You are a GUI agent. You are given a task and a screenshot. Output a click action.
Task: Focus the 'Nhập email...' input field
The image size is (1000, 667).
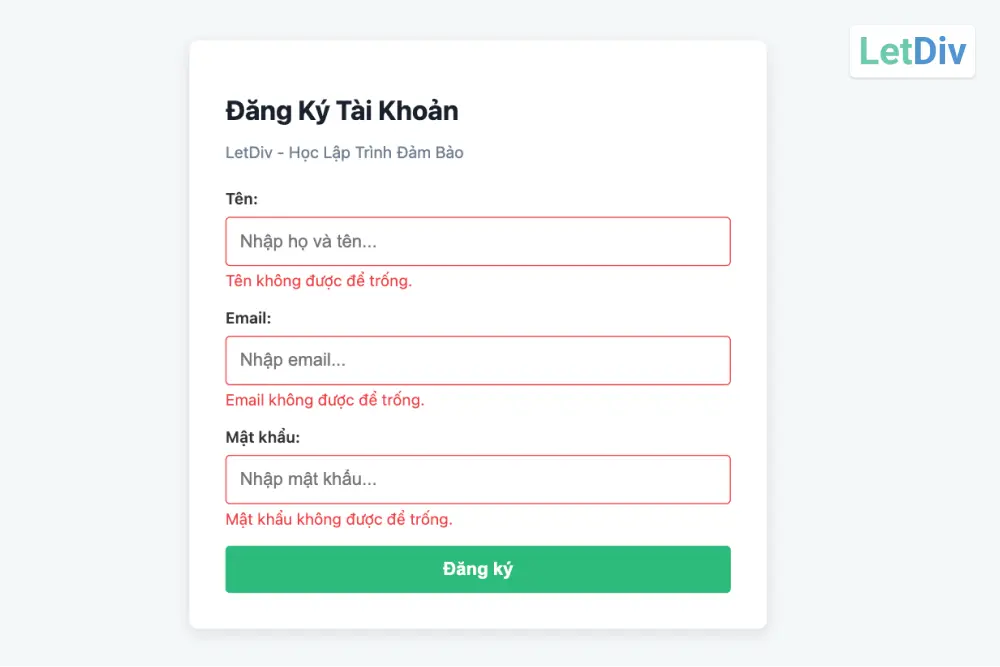point(478,360)
